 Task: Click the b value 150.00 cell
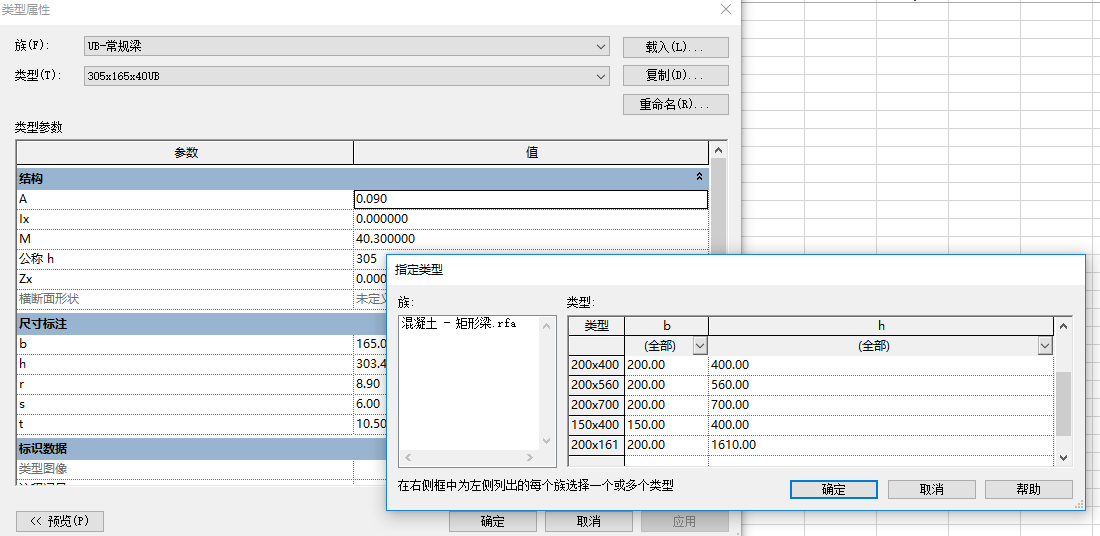666,424
